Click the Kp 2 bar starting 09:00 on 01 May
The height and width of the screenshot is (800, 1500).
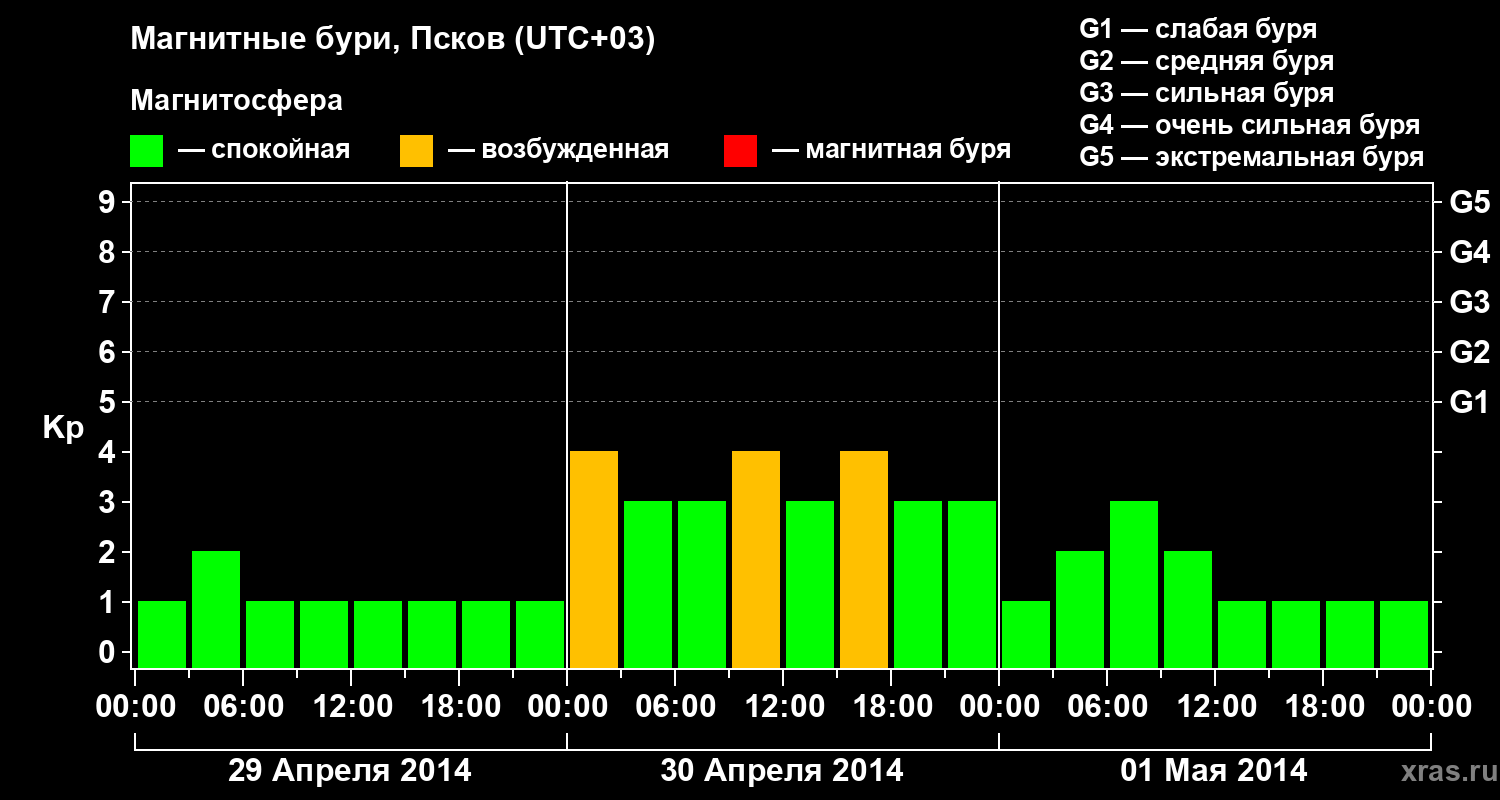coord(1188,609)
